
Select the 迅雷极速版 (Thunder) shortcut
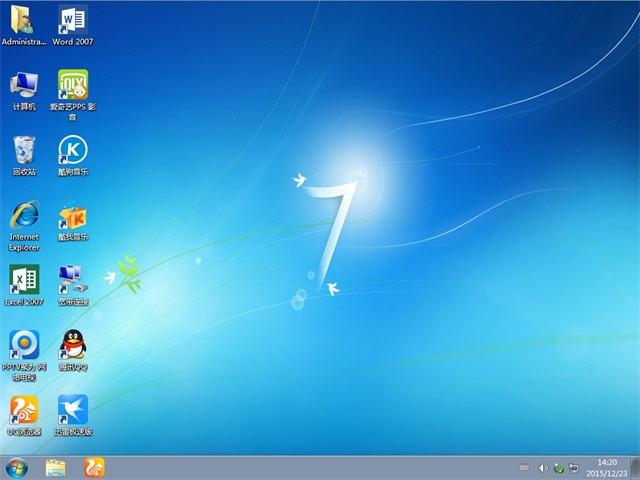pos(73,415)
